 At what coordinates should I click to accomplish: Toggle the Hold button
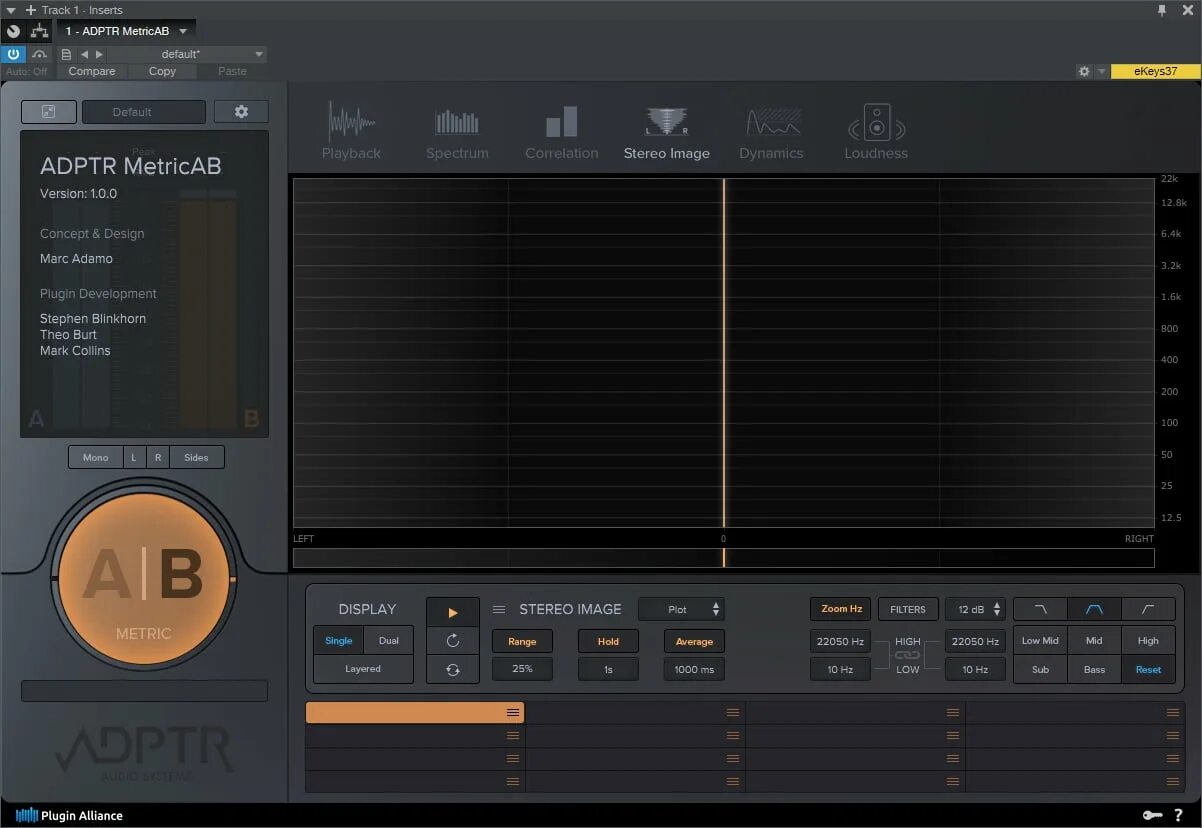click(608, 641)
